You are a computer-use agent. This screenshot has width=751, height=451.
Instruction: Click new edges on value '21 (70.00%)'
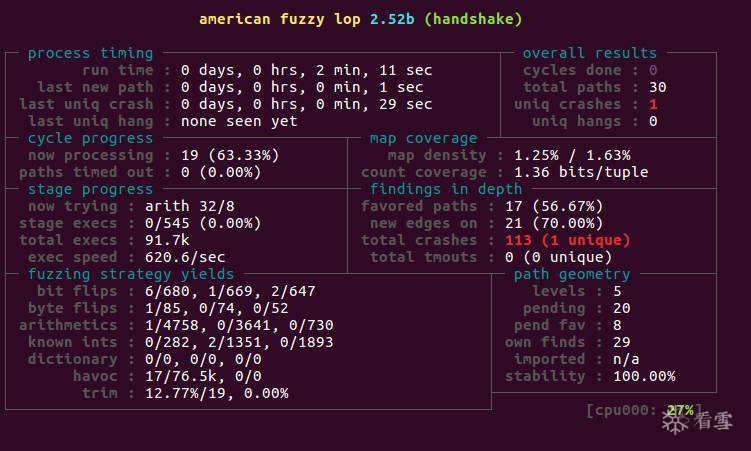[x=554, y=223]
